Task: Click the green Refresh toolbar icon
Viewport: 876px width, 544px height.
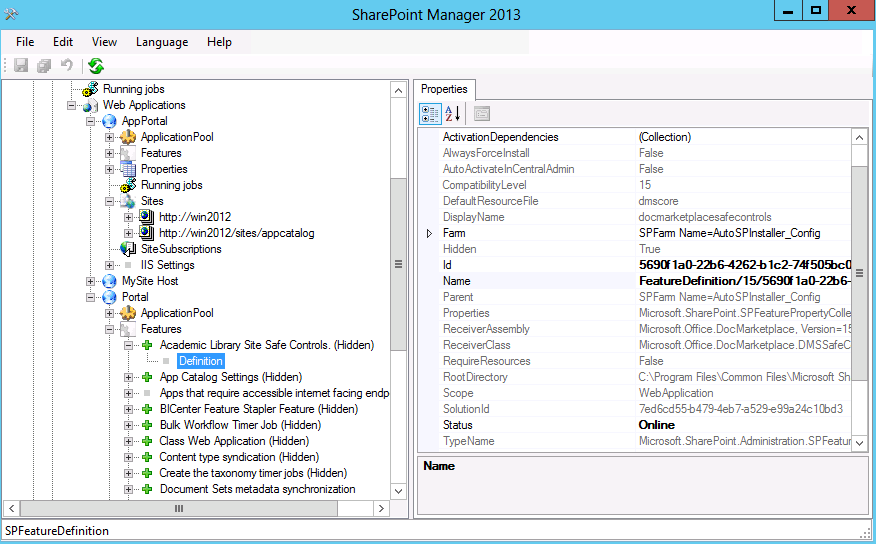Action: click(x=96, y=65)
